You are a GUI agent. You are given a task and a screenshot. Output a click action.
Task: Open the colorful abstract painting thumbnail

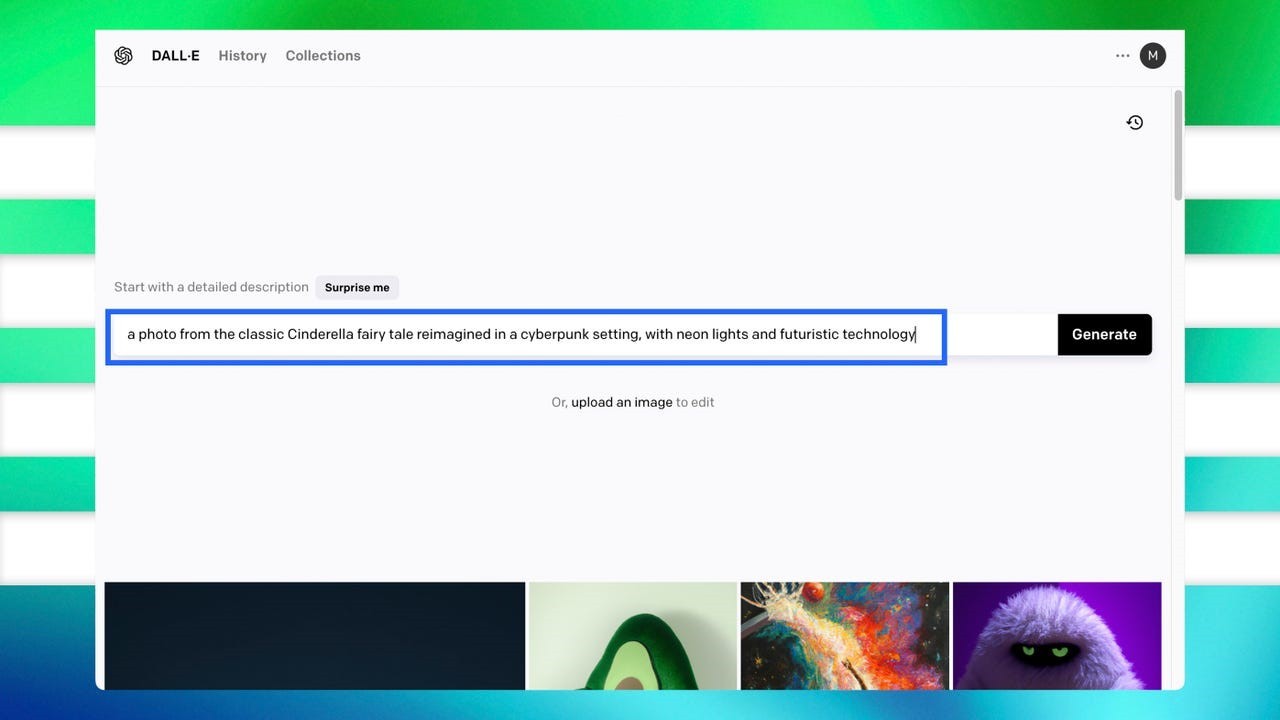[844, 635]
